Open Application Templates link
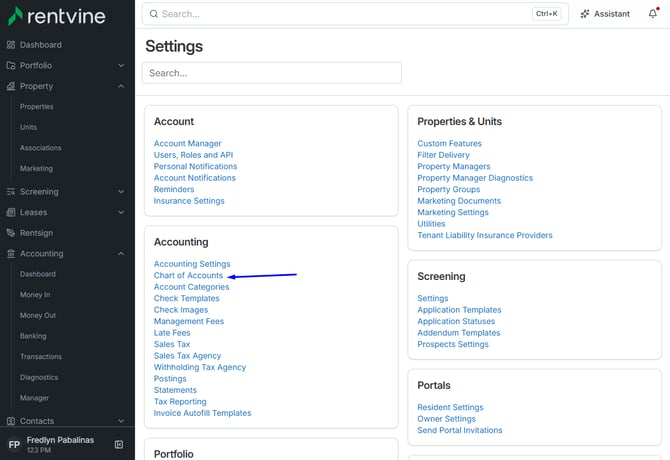The width and height of the screenshot is (670, 460). [459, 310]
